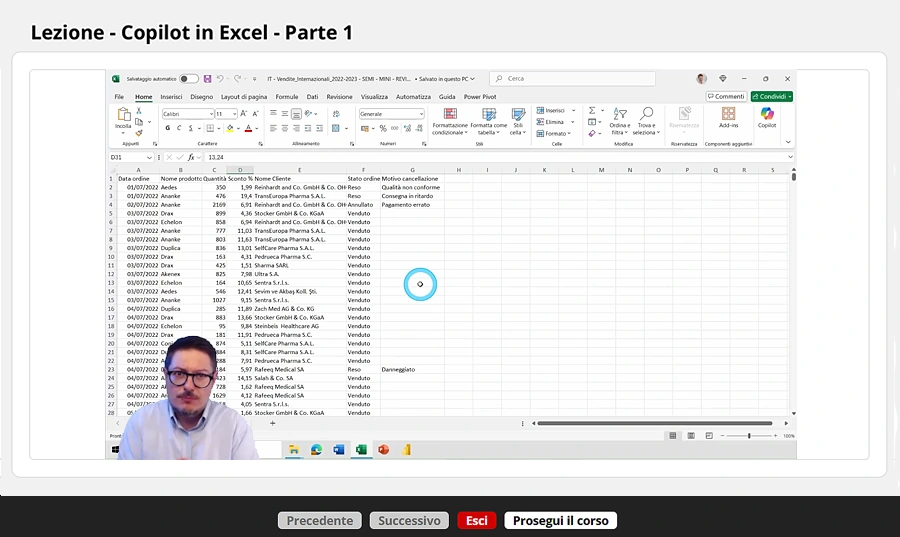Viewport: 900px width, 537px height.
Task: Open Trova e seleziona tool
Action: [x=646, y=121]
